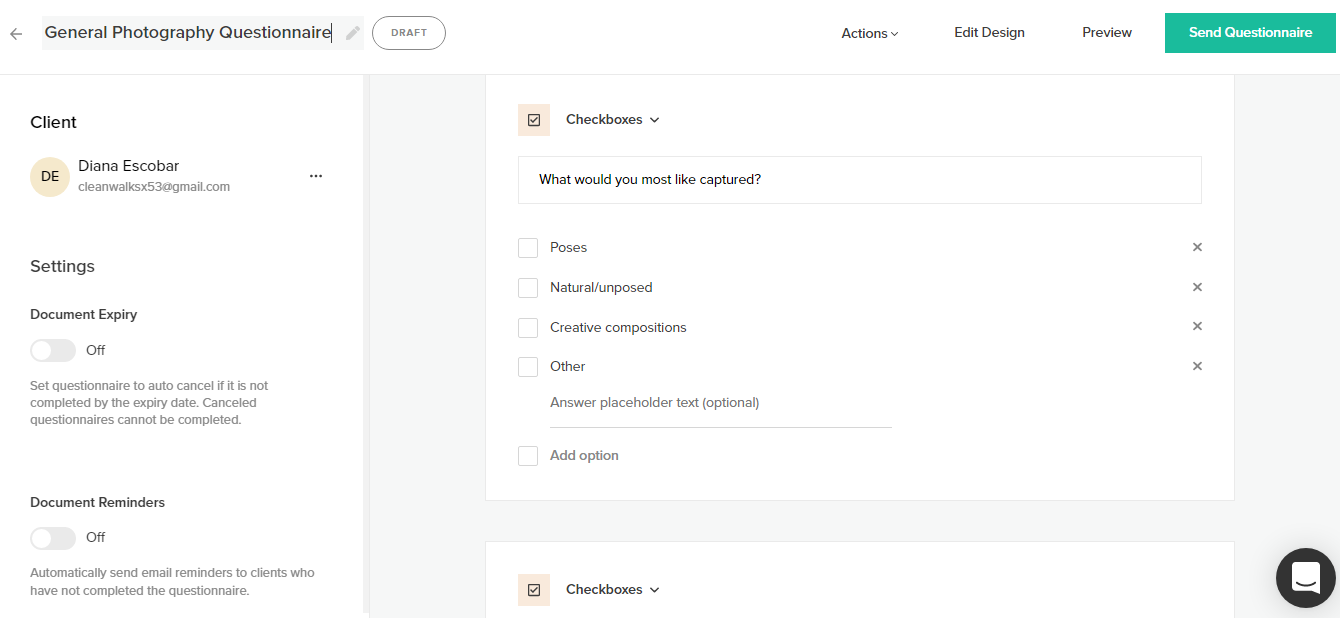This screenshot has height=618, width=1340.
Task: Remove the Poses option
Action: pyautogui.click(x=1197, y=247)
